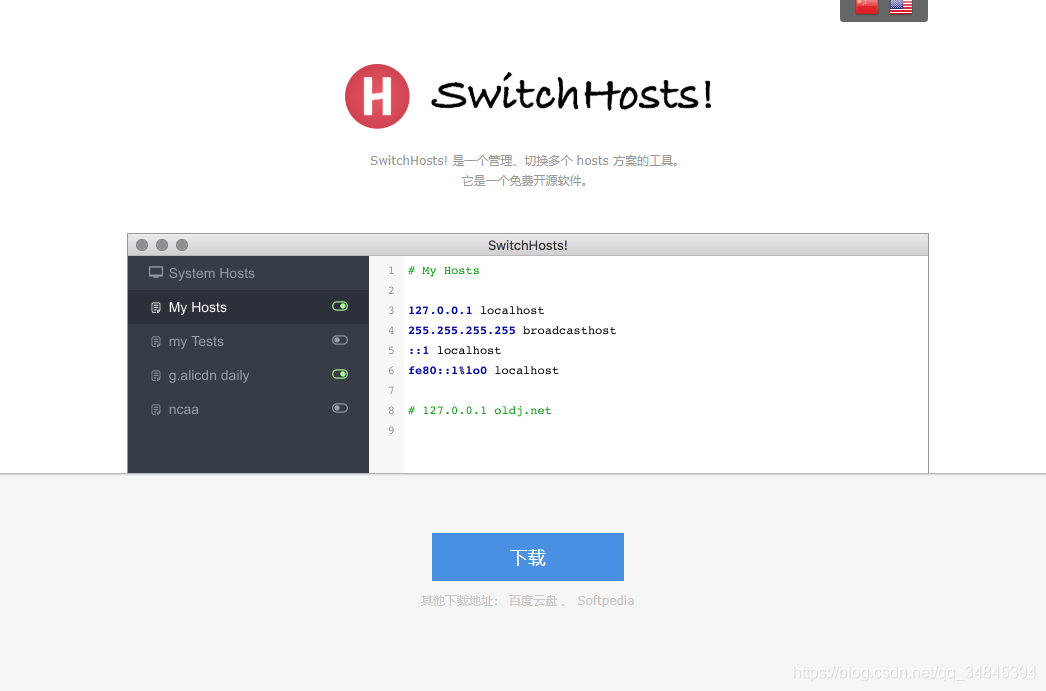Enable the ncaa toggle
The height and width of the screenshot is (691, 1046).
pyautogui.click(x=340, y=408)
